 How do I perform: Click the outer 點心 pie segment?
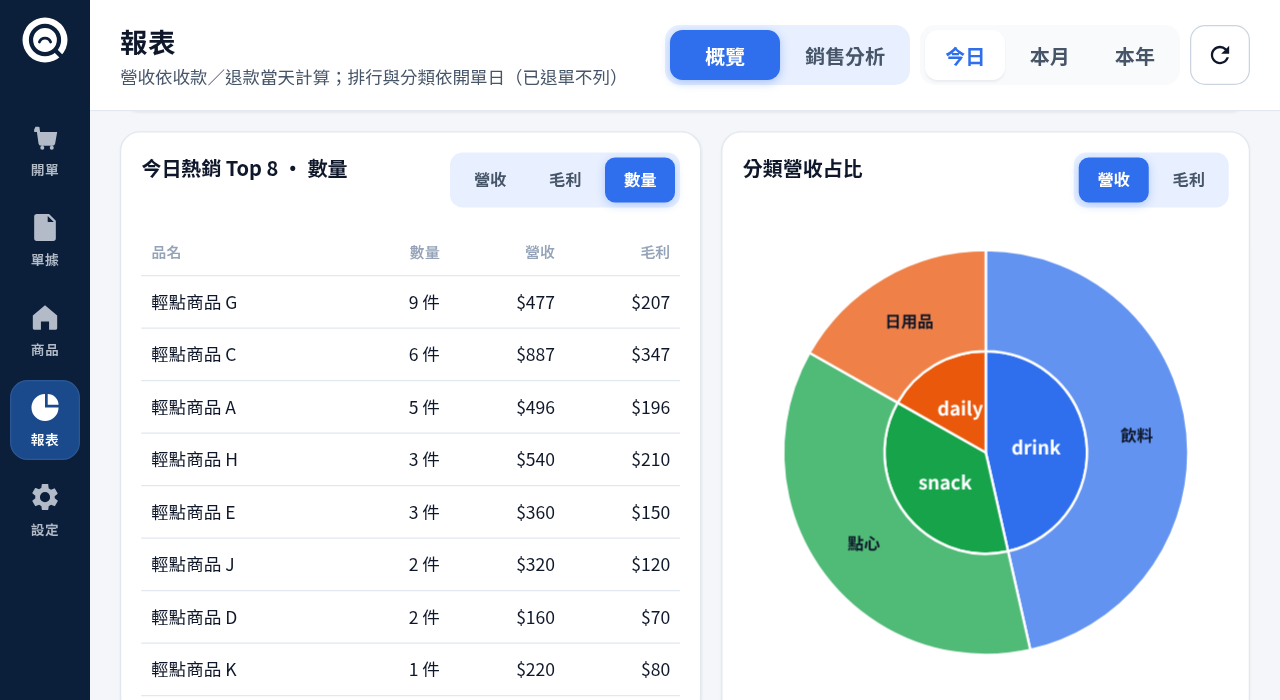(864, 544)
